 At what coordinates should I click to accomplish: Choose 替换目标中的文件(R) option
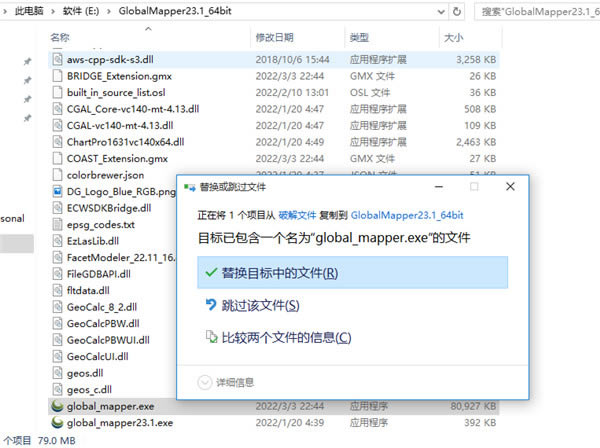tap(352, 272)
